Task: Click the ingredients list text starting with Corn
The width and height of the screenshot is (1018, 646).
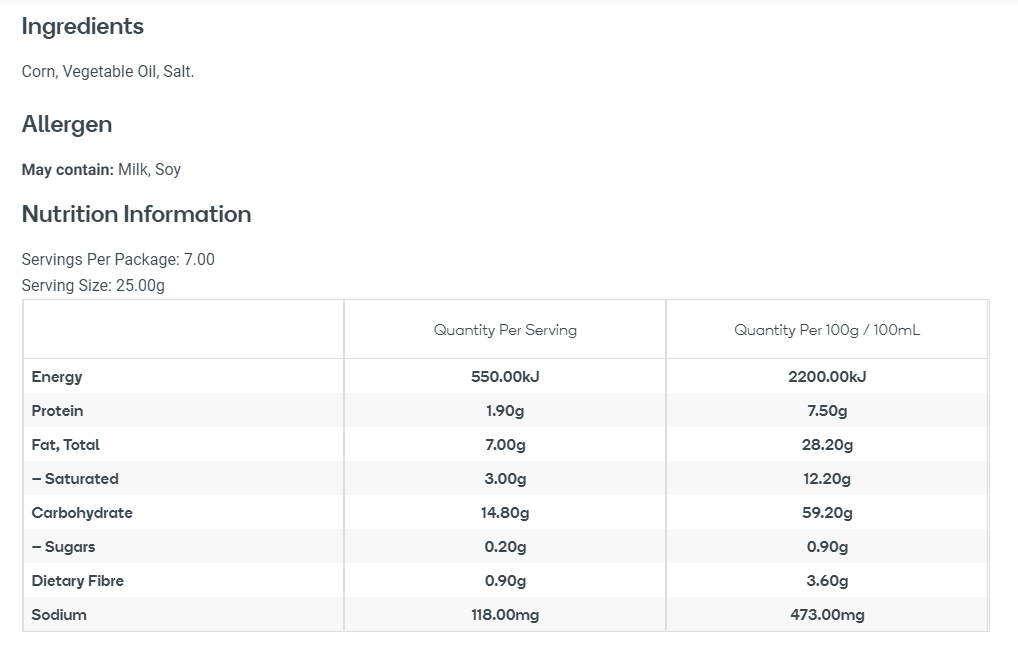Action: coord(108,72)
